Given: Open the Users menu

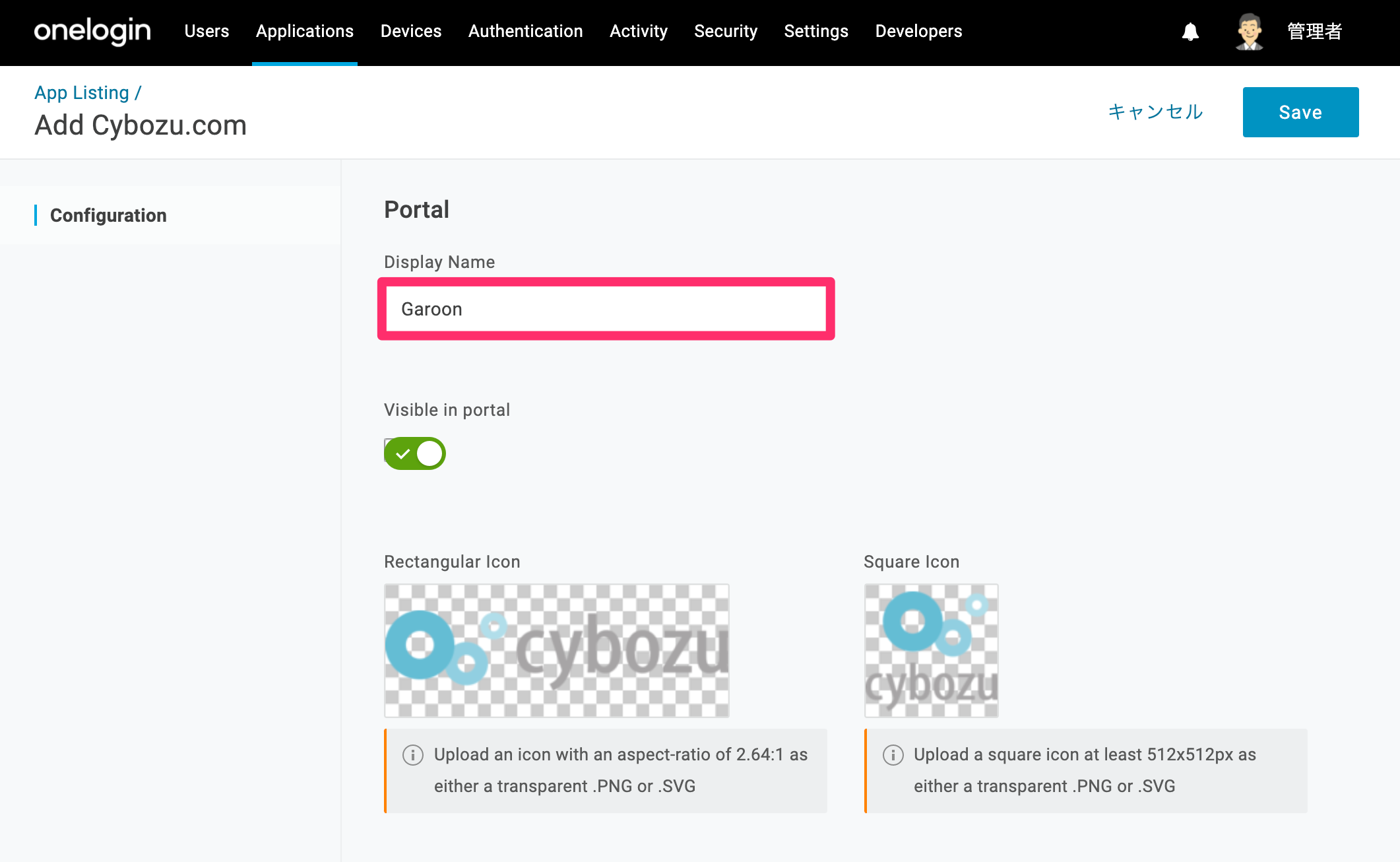Looking at the screenshot, I should (207, 31).
